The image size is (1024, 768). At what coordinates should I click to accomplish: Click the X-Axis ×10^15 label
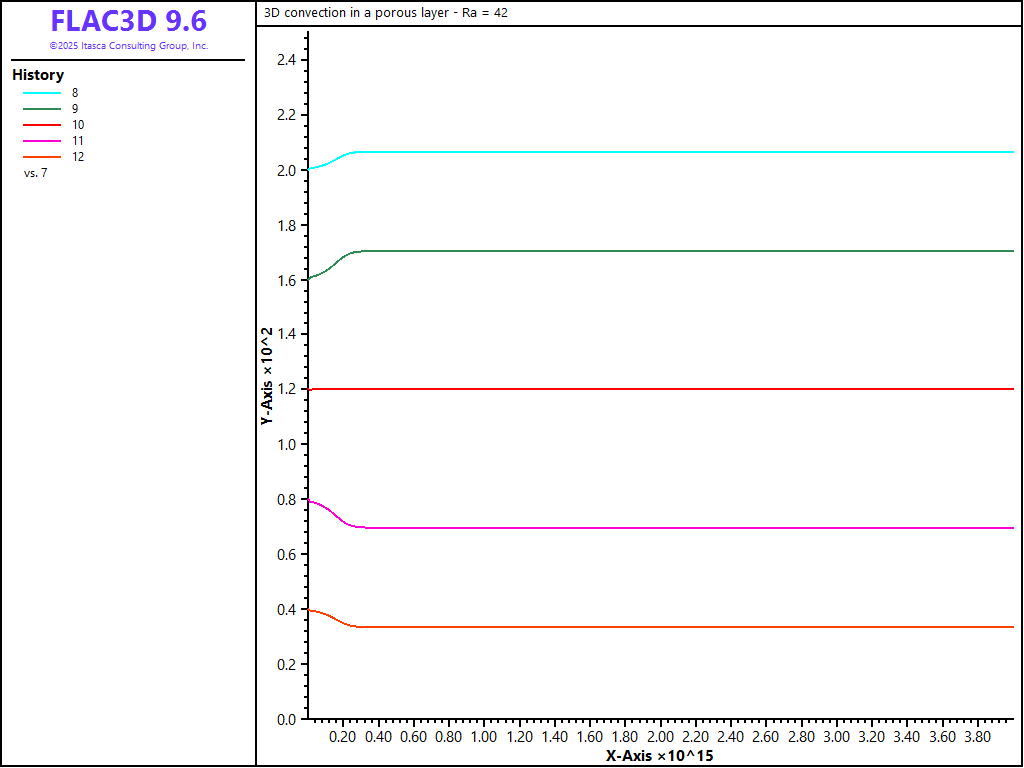click(x=659, y=756)
